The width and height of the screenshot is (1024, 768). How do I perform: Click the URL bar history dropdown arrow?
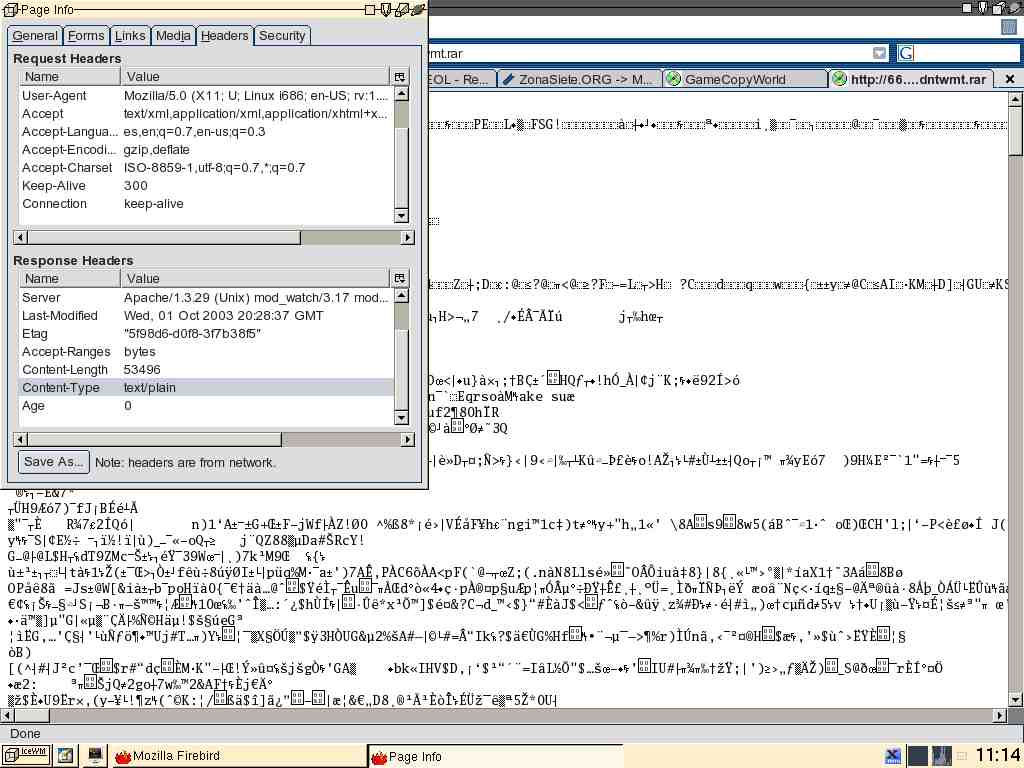880,53
